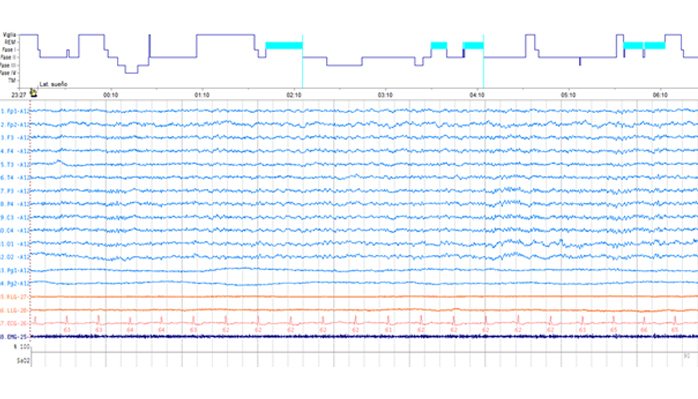Click the 23:27 start time label
Screen dimensions: 698x399
tap(18, 95)
